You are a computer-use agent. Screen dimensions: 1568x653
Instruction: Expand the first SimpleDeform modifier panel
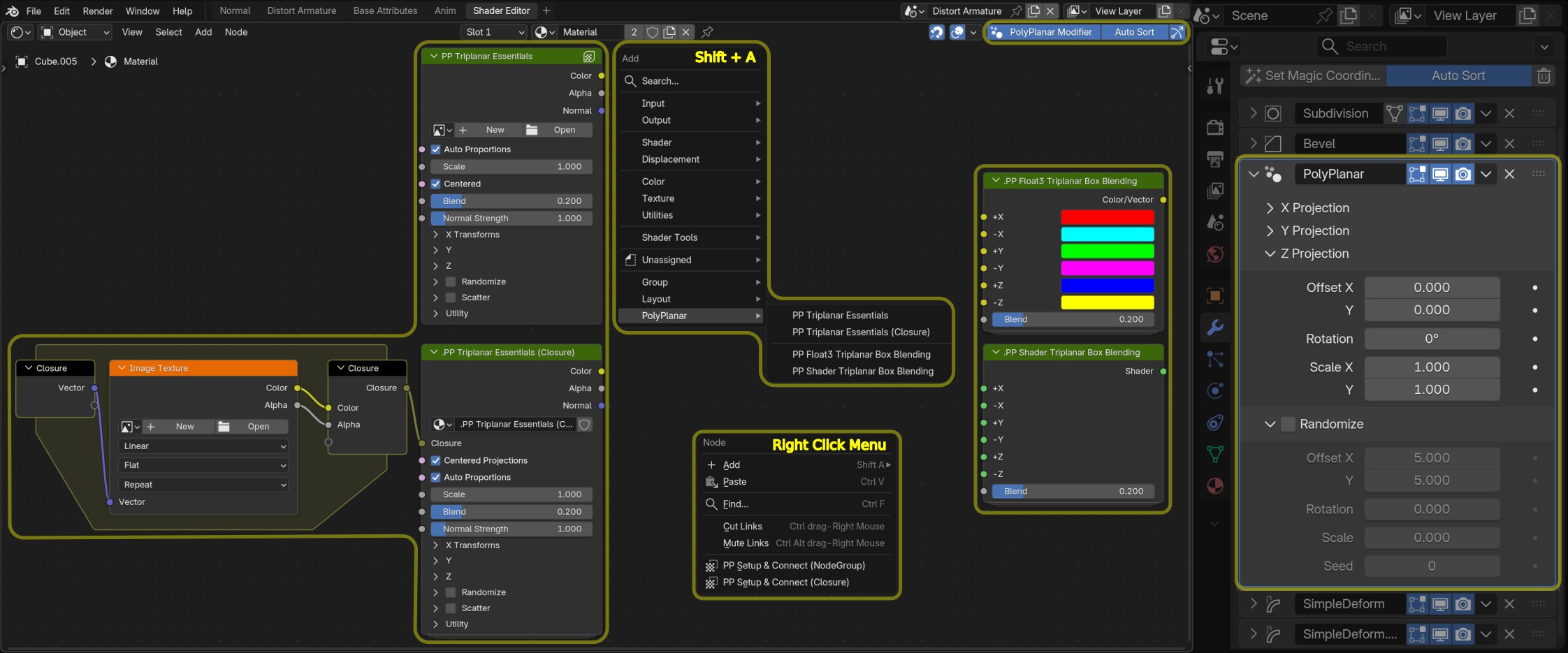[x=1254, y=603]
